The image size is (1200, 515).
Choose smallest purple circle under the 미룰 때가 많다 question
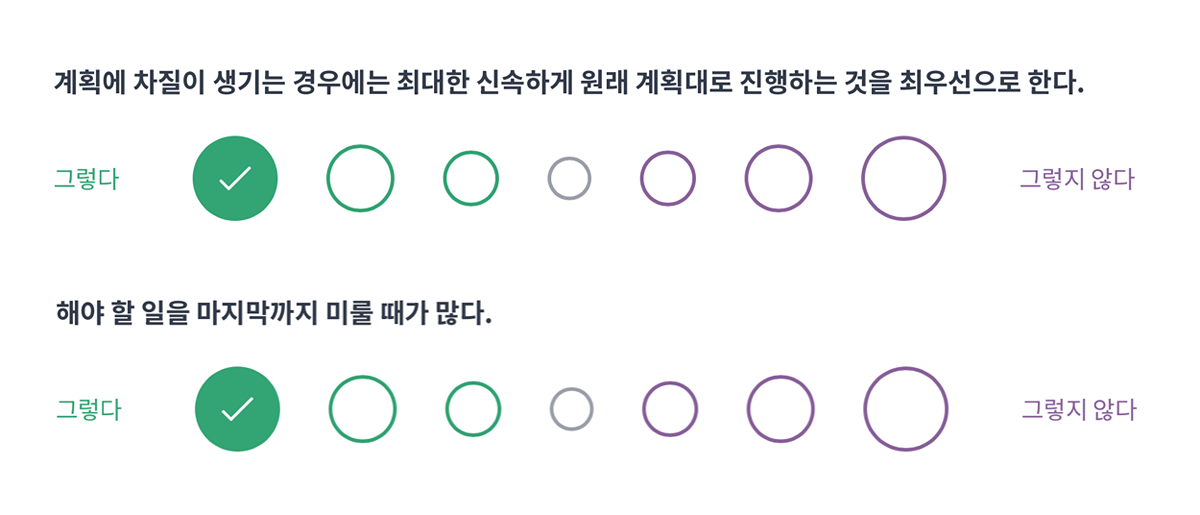coord(669,409)
